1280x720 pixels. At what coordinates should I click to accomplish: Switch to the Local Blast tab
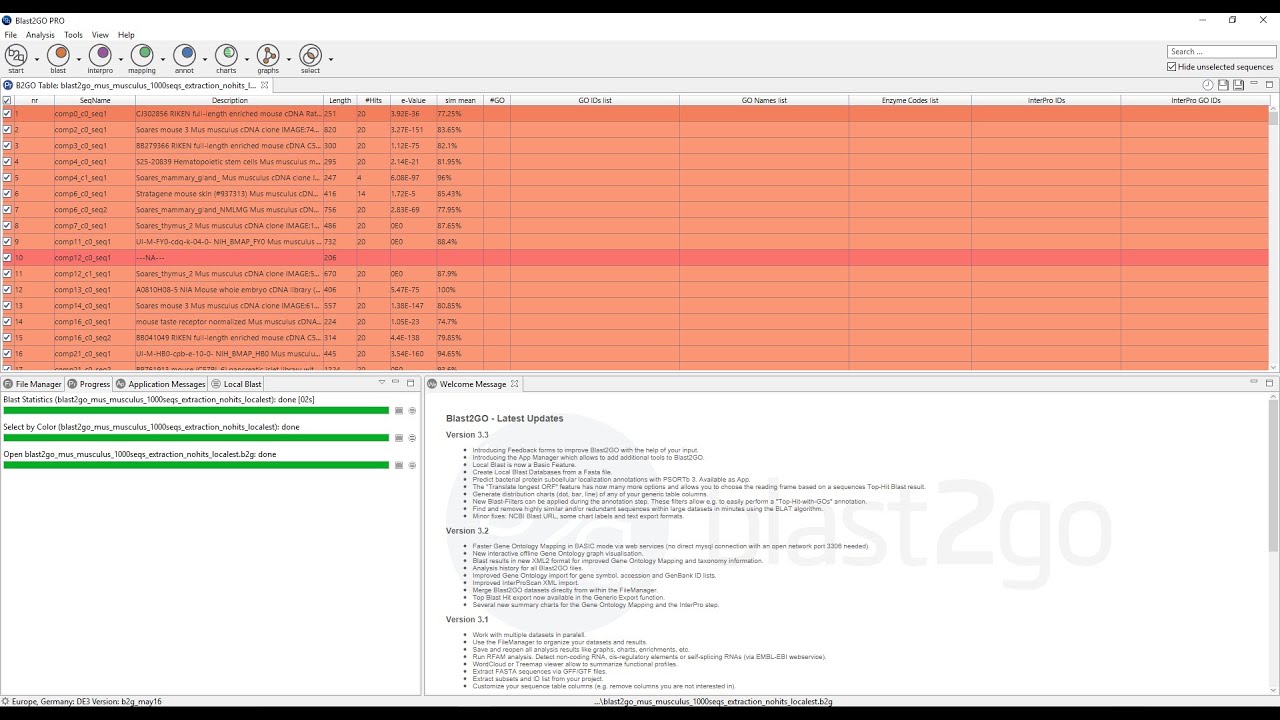click(236, 384)
